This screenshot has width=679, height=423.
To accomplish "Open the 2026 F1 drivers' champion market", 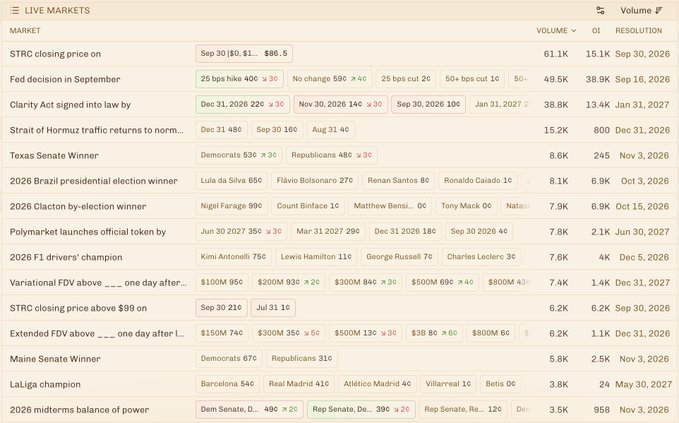I will [x=66, y=257].
